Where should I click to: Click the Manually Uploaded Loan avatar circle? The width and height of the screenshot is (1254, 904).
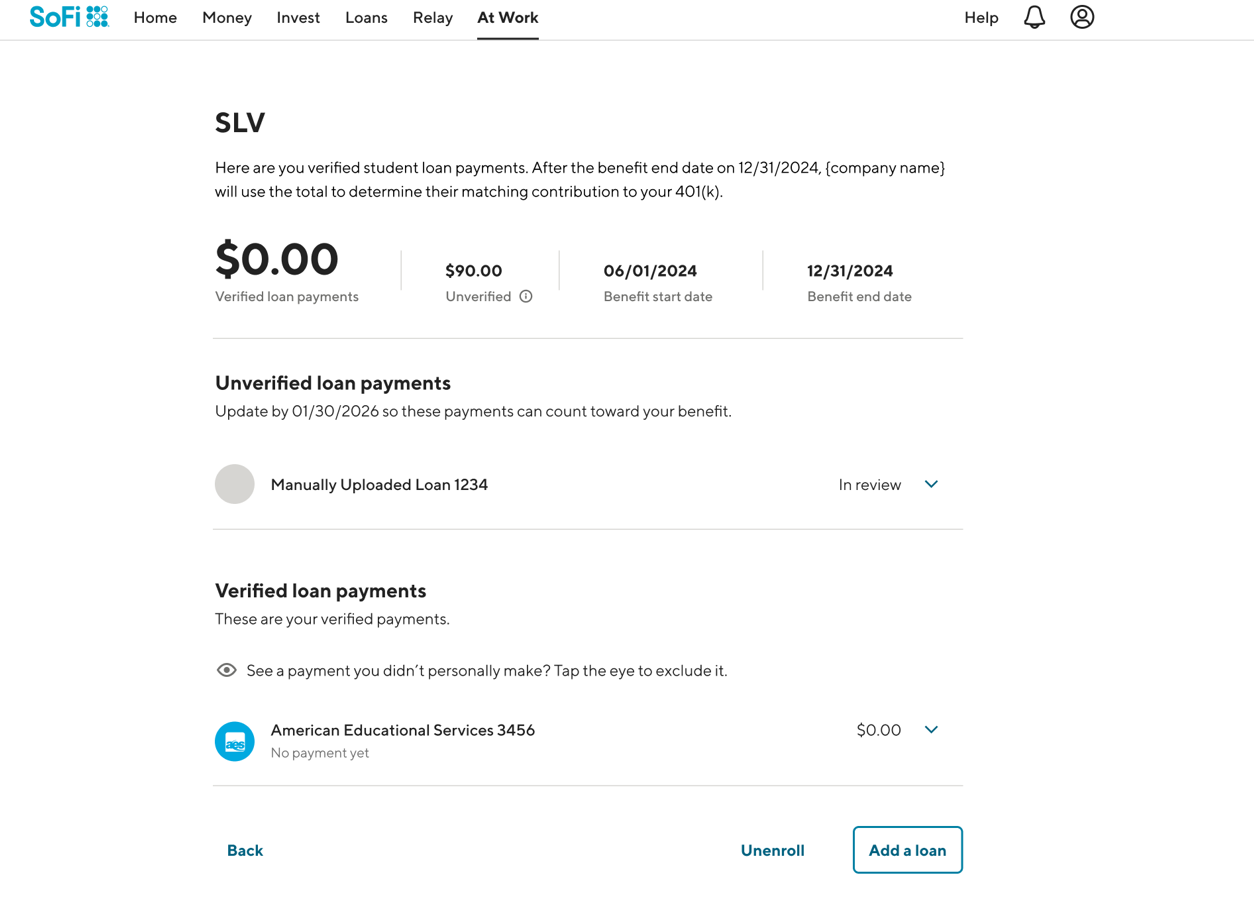(235, 484)
